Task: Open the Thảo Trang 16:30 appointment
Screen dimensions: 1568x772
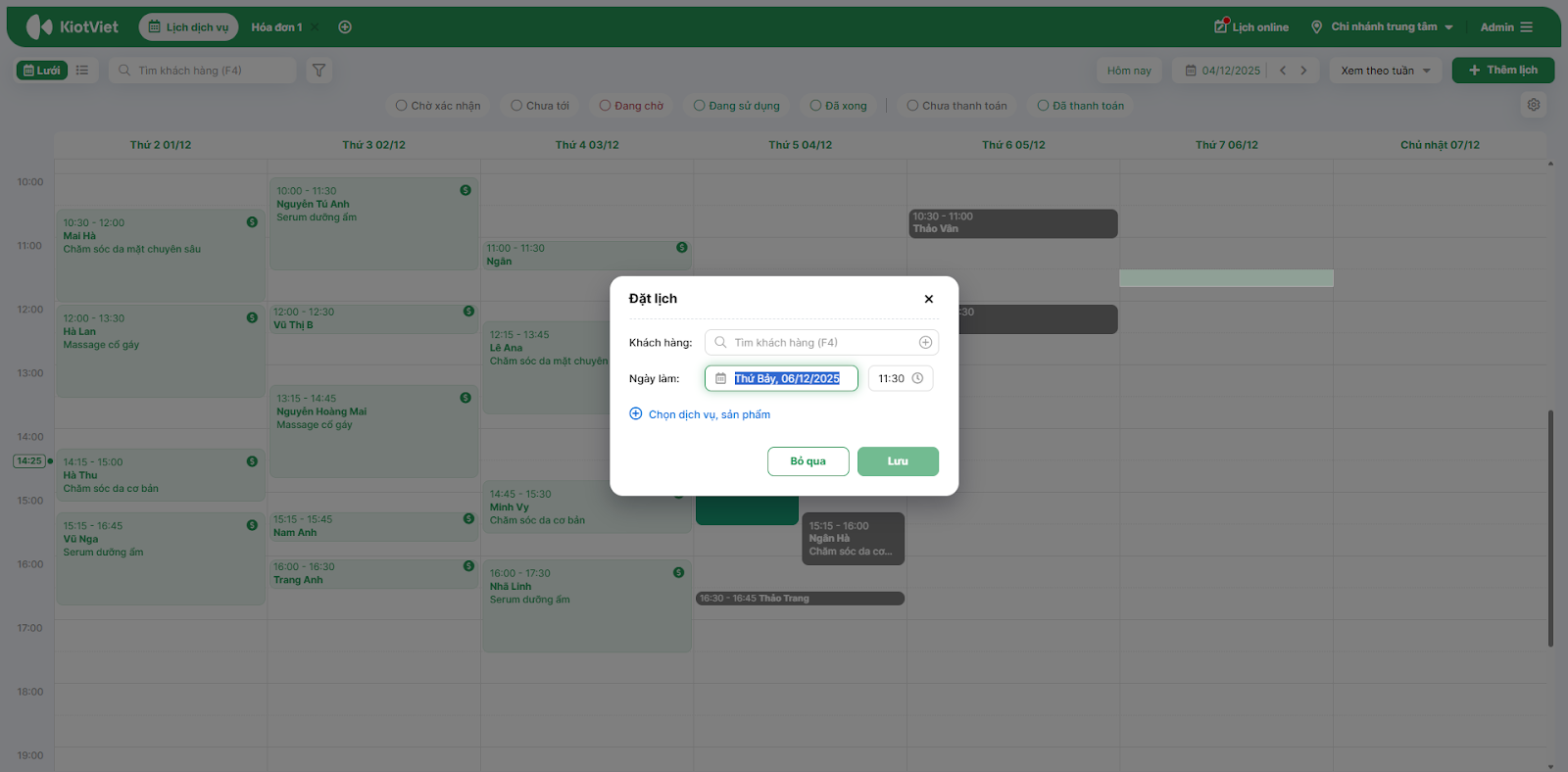Action: click(800, 599)
